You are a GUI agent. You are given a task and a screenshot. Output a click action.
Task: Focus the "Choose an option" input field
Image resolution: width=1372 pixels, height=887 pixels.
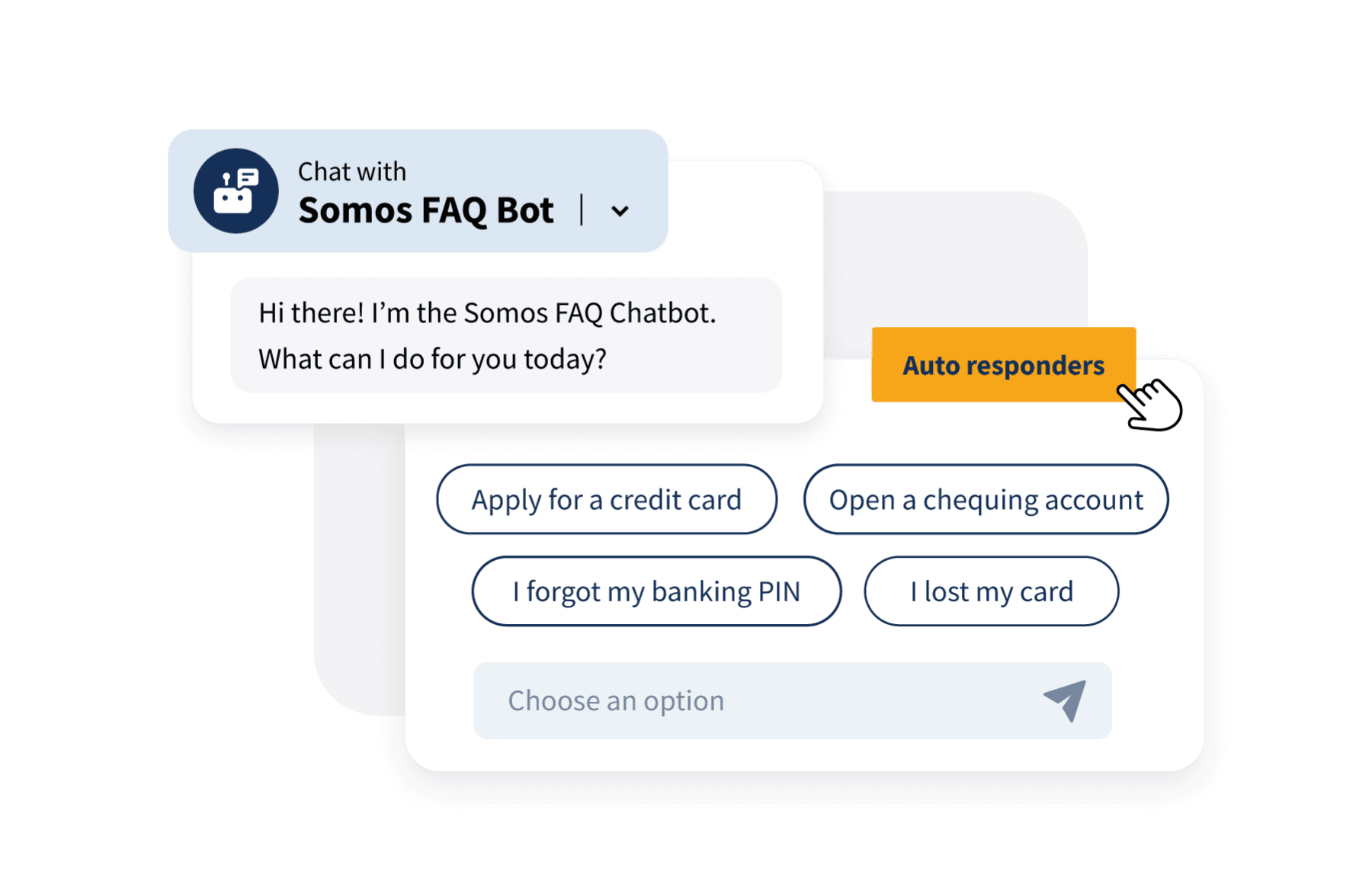point(762,700)
